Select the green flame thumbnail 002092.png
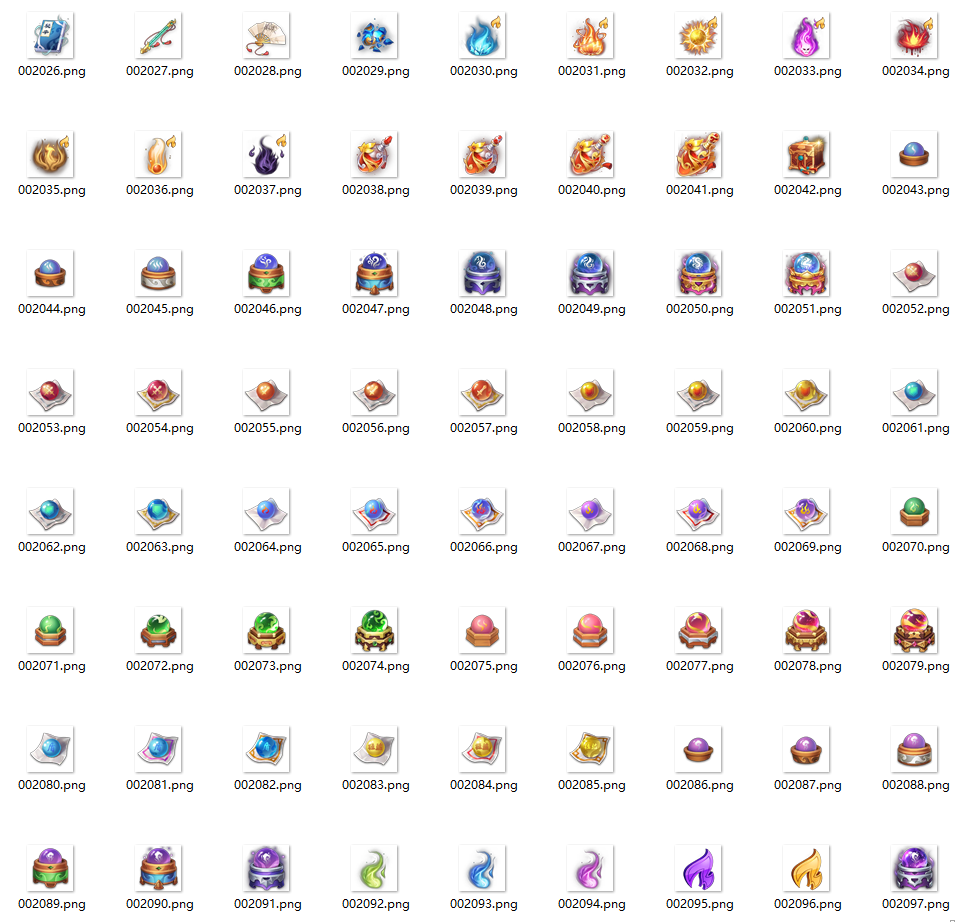Viewport: 965px width, 922px height. click(x=375, y=867)
